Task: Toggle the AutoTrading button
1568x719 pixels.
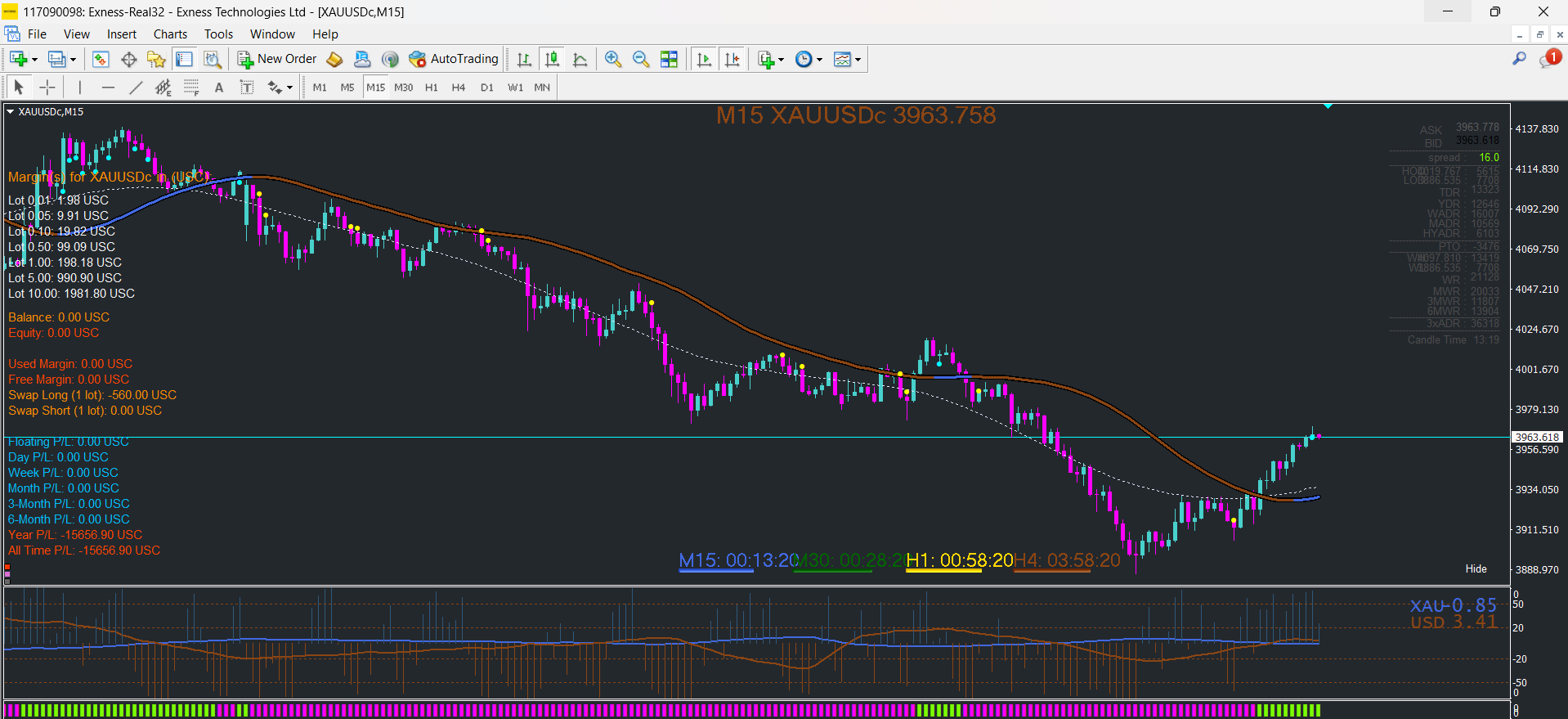Action: [x=454, y=59]
